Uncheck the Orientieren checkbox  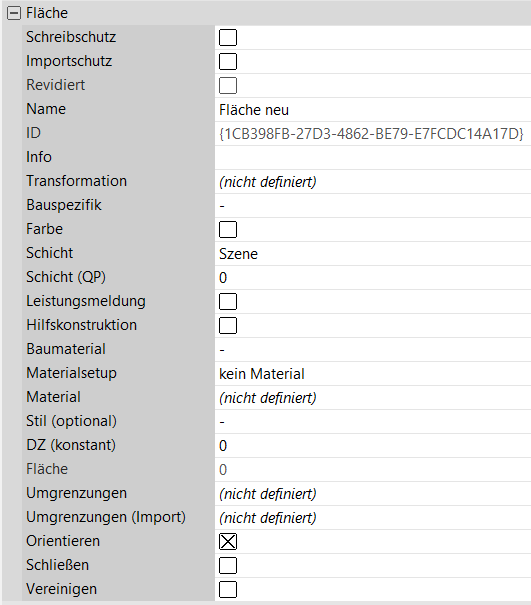click(228, 541)
